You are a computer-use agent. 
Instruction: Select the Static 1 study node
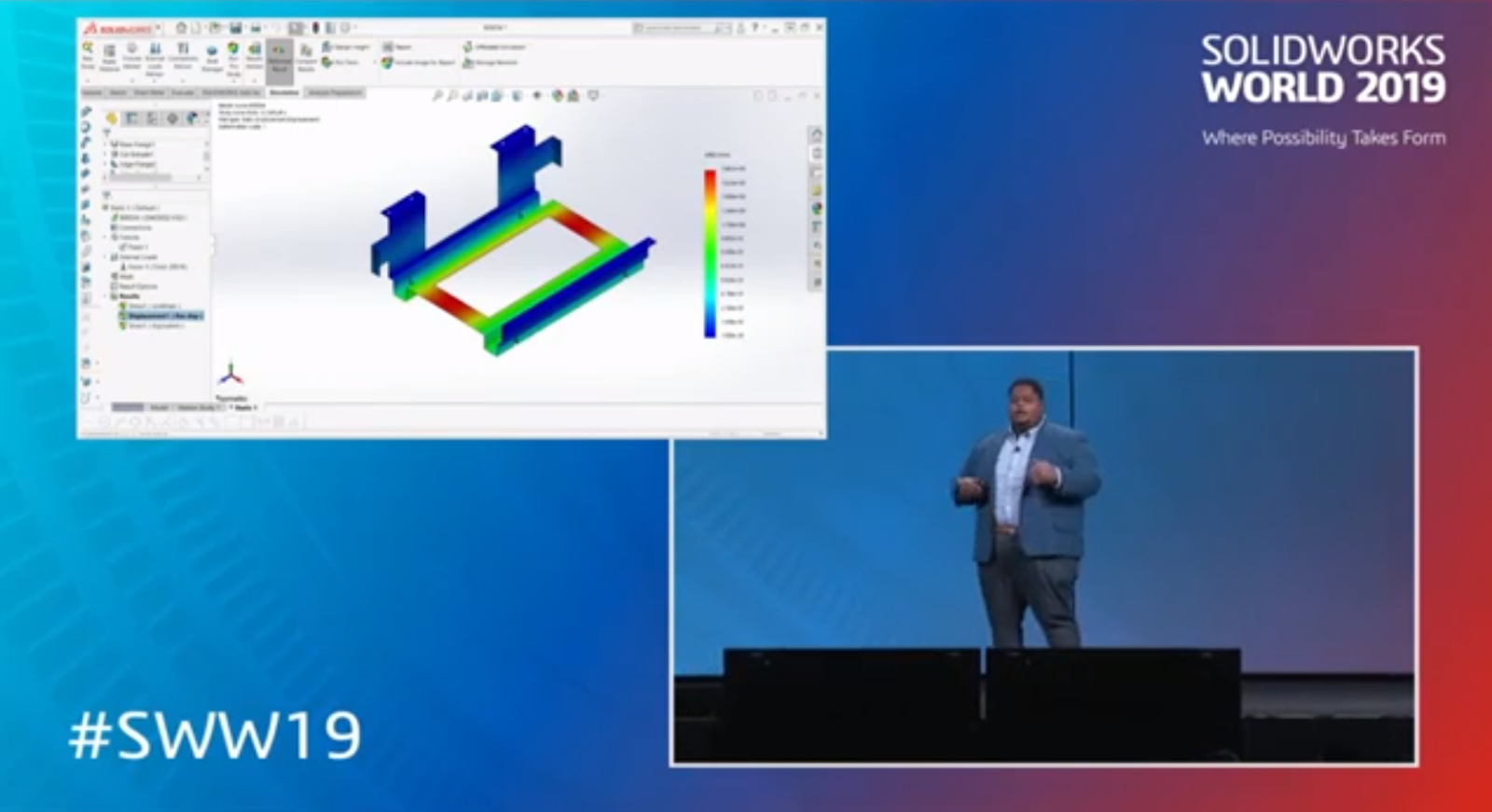click(131, 208)
